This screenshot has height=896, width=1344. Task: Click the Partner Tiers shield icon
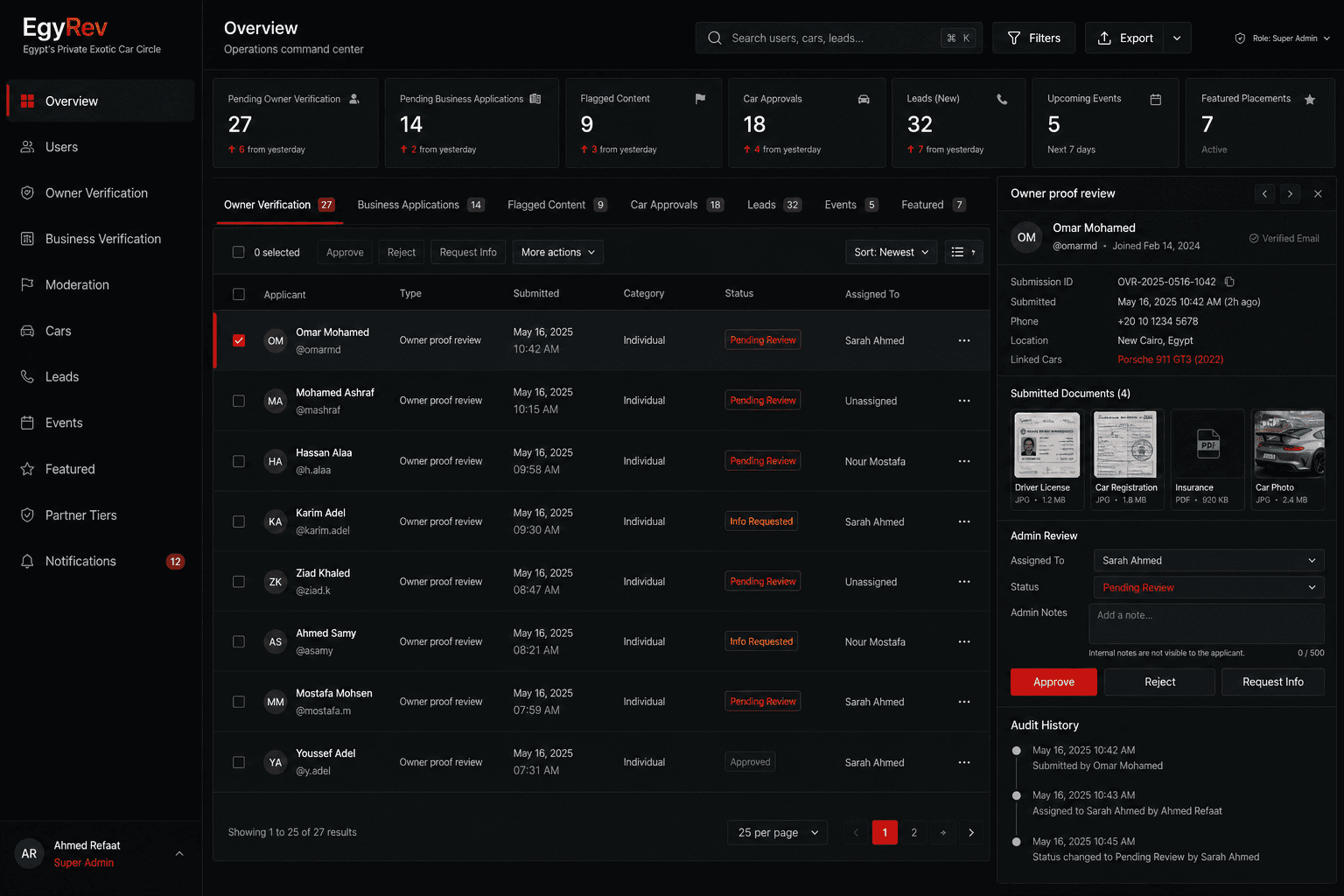coord(27,514)
